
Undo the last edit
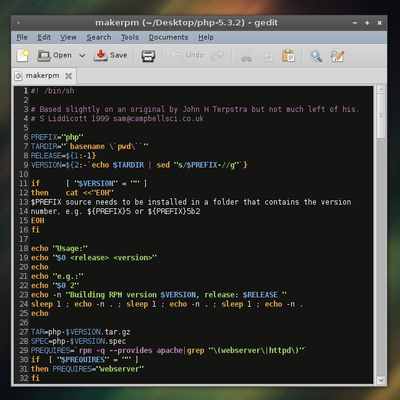(x=187, y=55)
